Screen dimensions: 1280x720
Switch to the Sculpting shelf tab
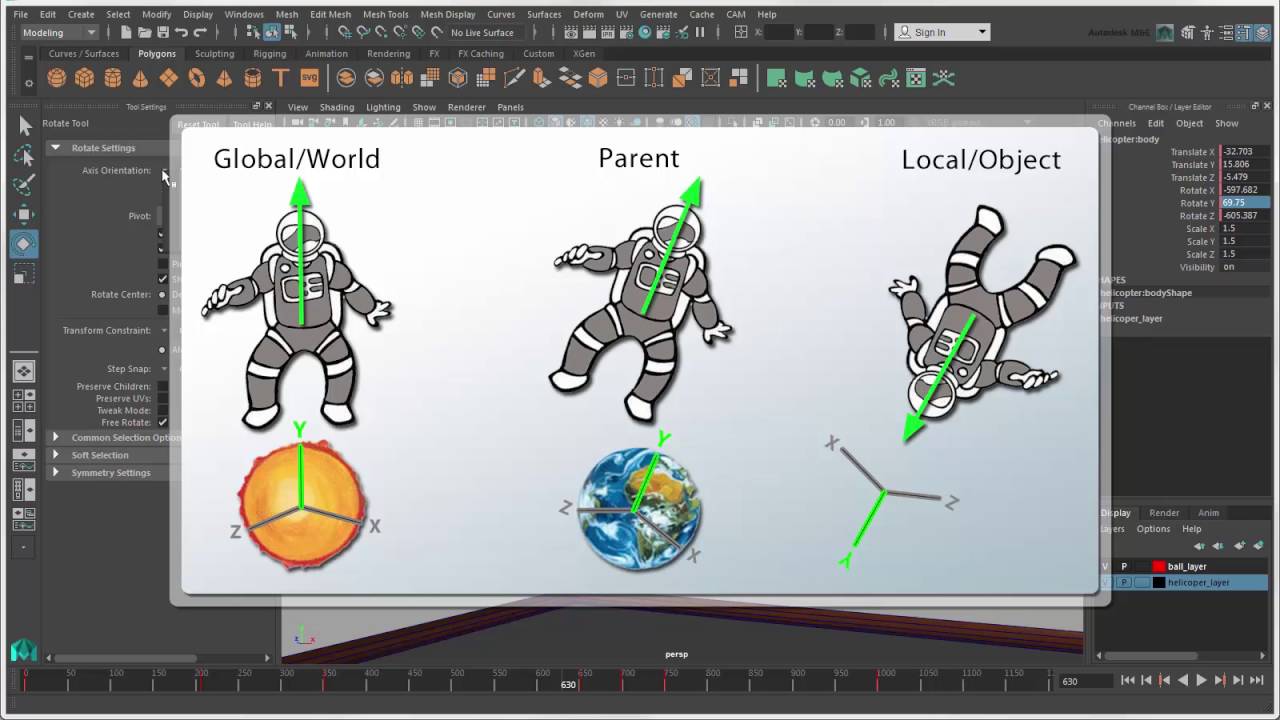(214, 54)
